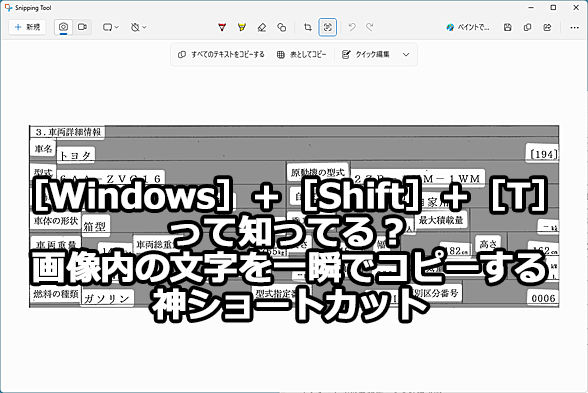Click 表としてコピー button
Screen dimensions: 588x393
(x=302, y=54)
